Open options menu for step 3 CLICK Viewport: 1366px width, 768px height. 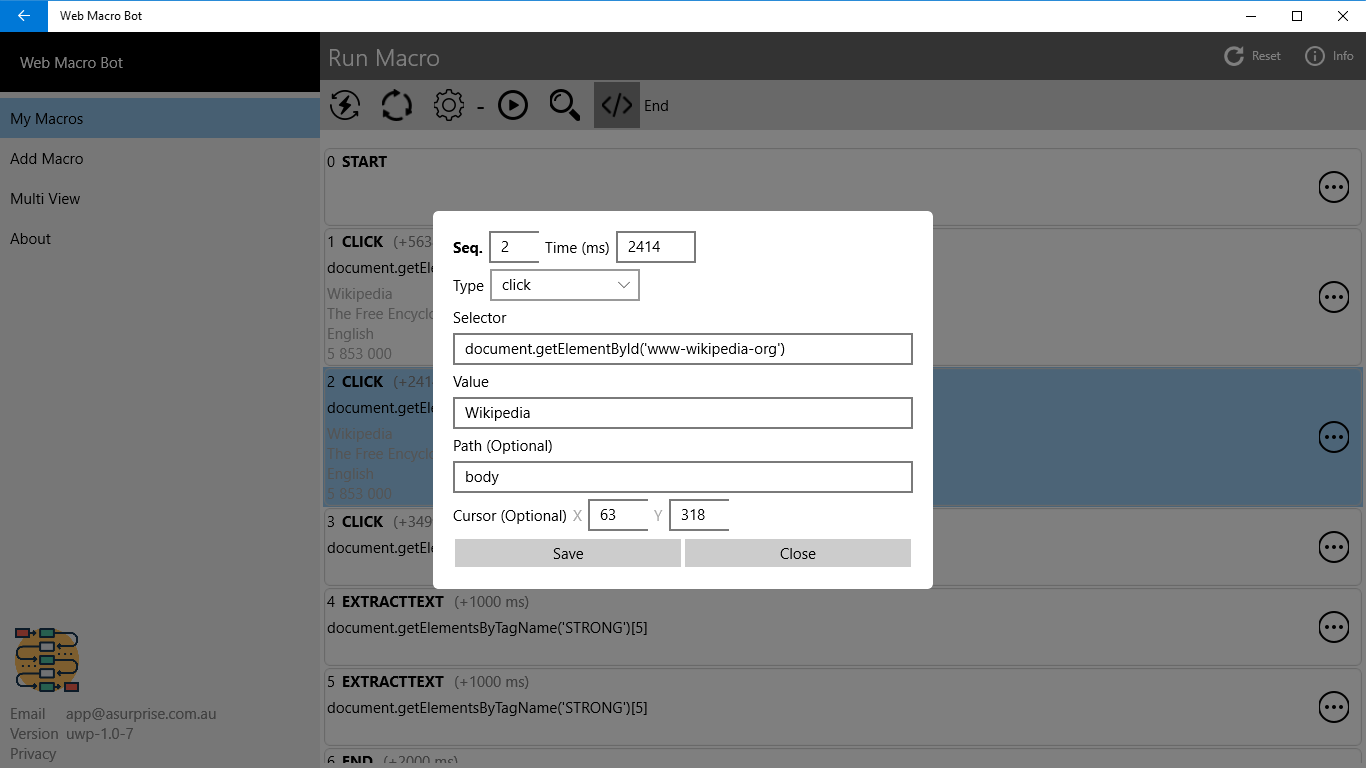(x=1334, y=547)
